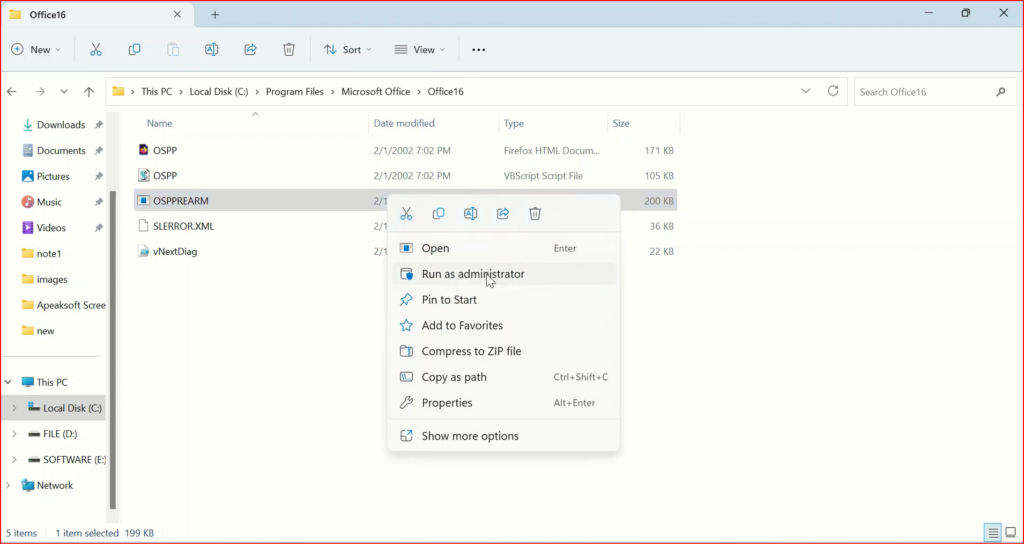
Task: Open Videos in the sidebar
Action: tap(51, 228)
